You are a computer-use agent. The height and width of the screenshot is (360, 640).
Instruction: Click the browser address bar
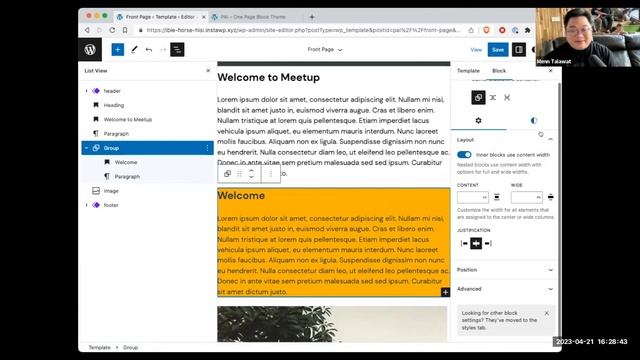coord(303,30)
